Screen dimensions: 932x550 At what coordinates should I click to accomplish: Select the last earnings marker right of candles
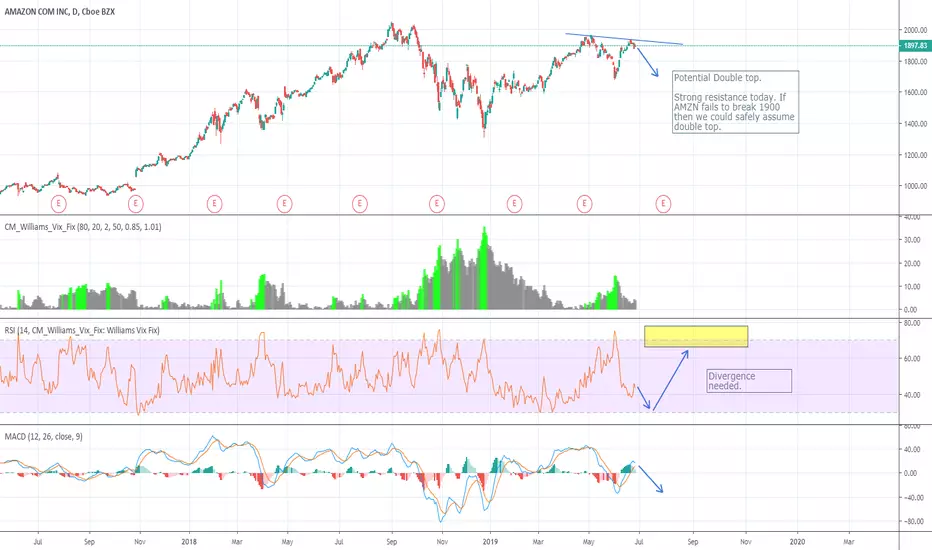[663, 203]
